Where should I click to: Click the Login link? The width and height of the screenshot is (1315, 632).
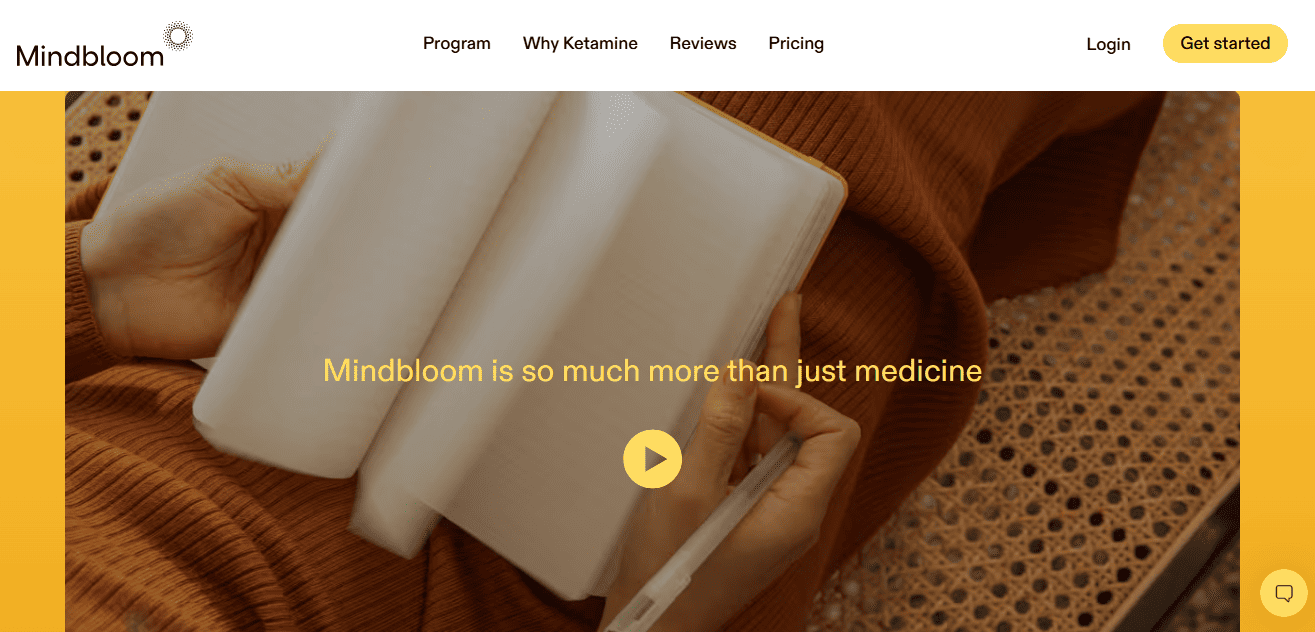1108,45
